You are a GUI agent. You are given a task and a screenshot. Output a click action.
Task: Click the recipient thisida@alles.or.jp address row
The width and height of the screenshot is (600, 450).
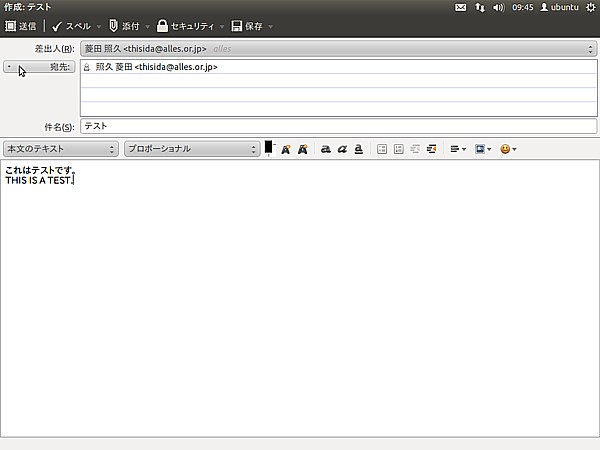coord(339,67)
